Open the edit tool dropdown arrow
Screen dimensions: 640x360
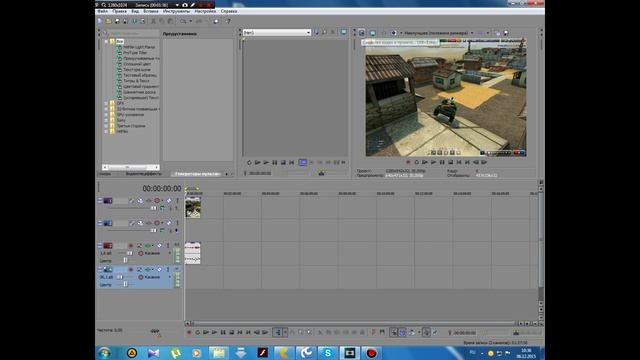click(x=285, y=333)
